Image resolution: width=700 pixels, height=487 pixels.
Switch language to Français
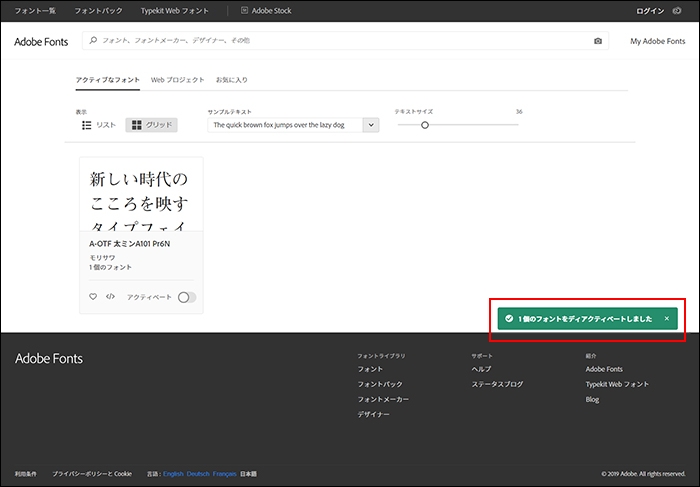225,474
